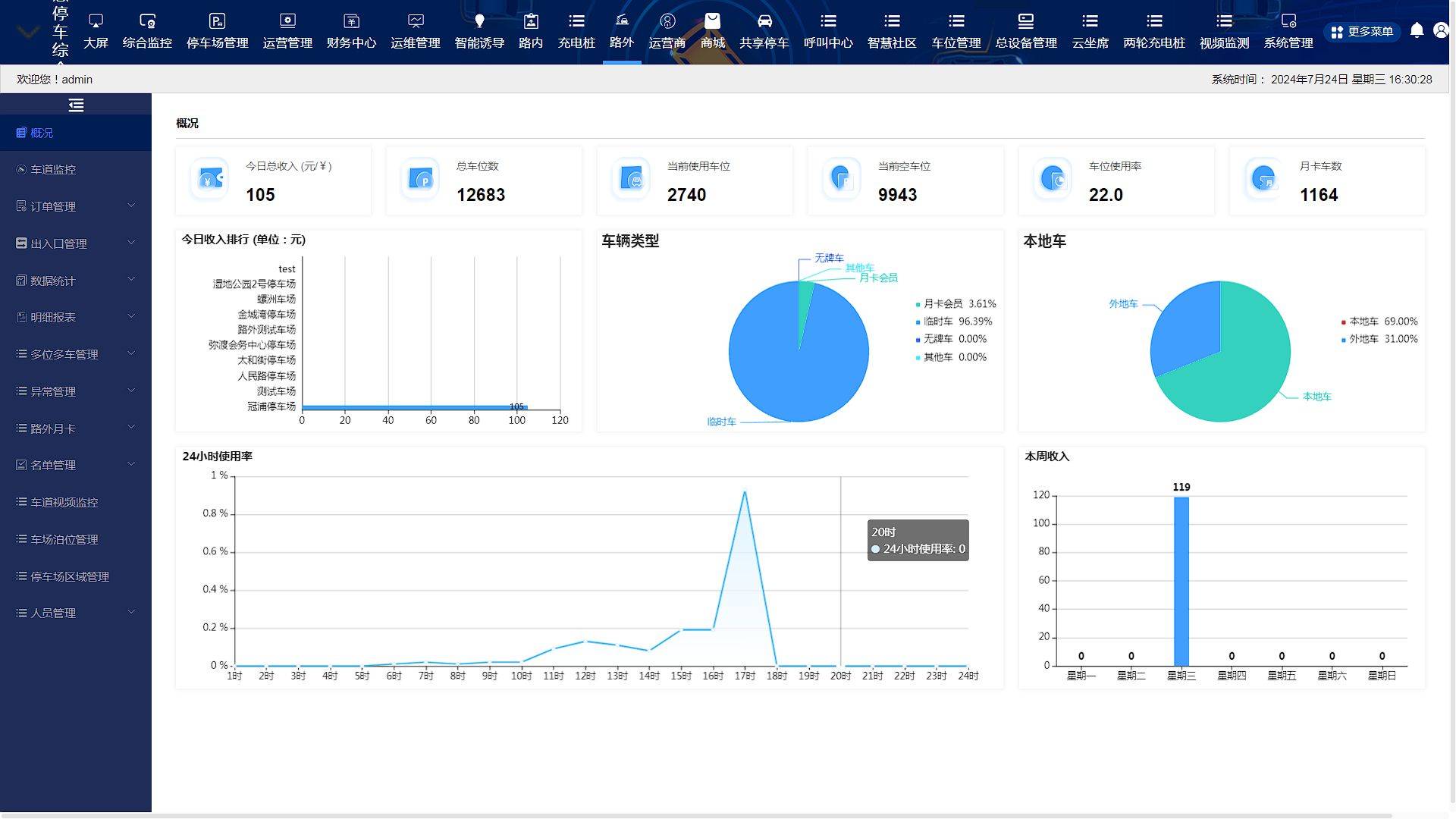Screen dimensions: 1456x819
Task: Click 冠浦停车场 income bar
Action: tap(414, 407)
